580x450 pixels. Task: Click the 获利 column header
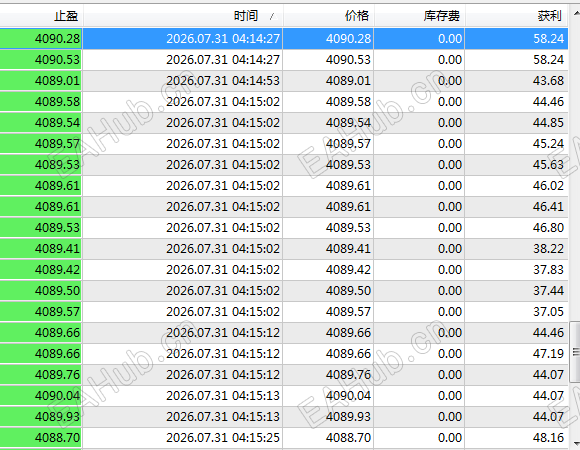coord(516,16)
